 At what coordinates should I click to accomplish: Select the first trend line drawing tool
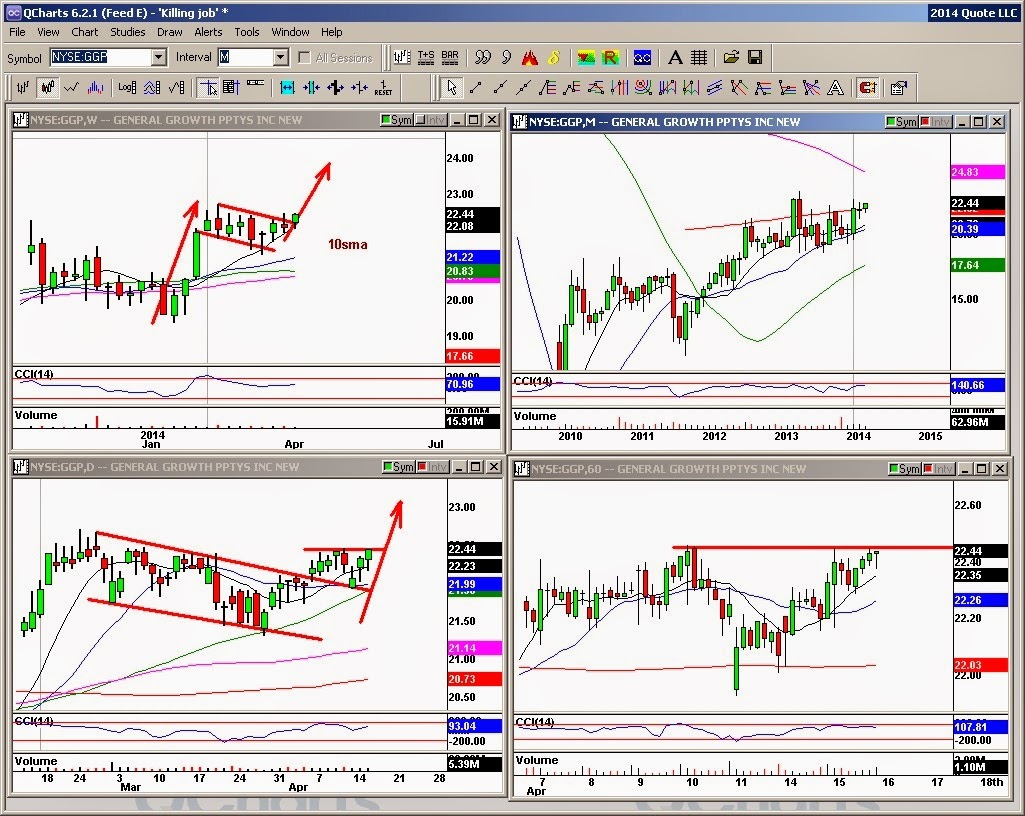click(x=476, y=88)
